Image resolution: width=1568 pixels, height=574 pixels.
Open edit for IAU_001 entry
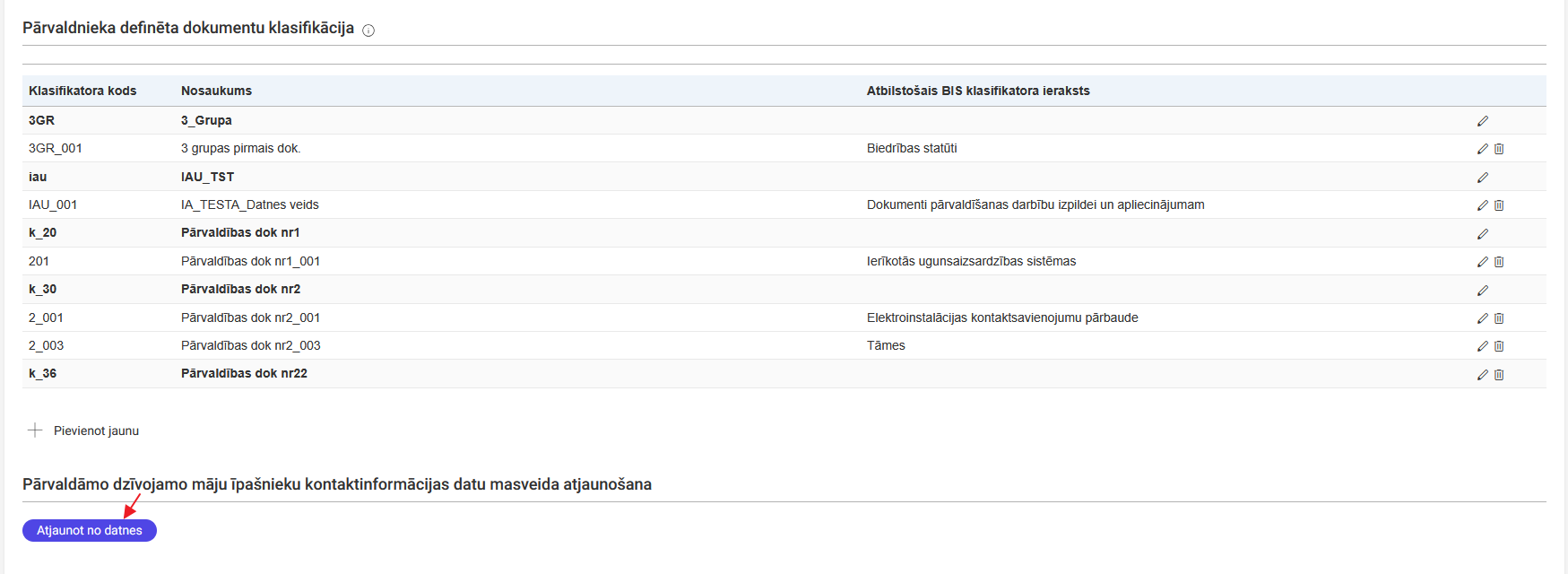pos(1482,205)
